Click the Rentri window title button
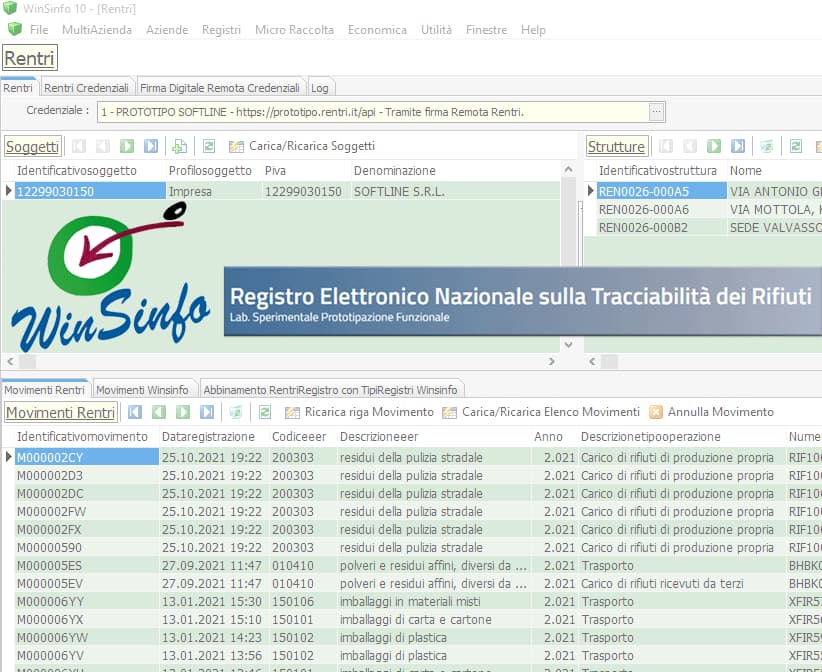The height and width of the screenshot is (672, 822). click(30, 58)
